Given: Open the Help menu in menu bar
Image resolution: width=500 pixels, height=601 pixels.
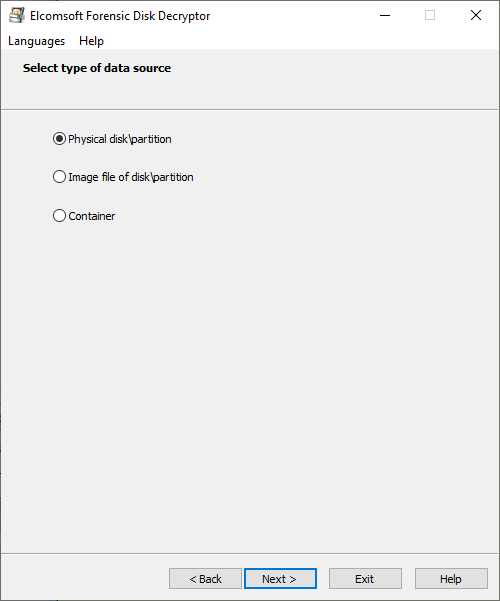Looking at the screenshot, I should pos(91,41).
